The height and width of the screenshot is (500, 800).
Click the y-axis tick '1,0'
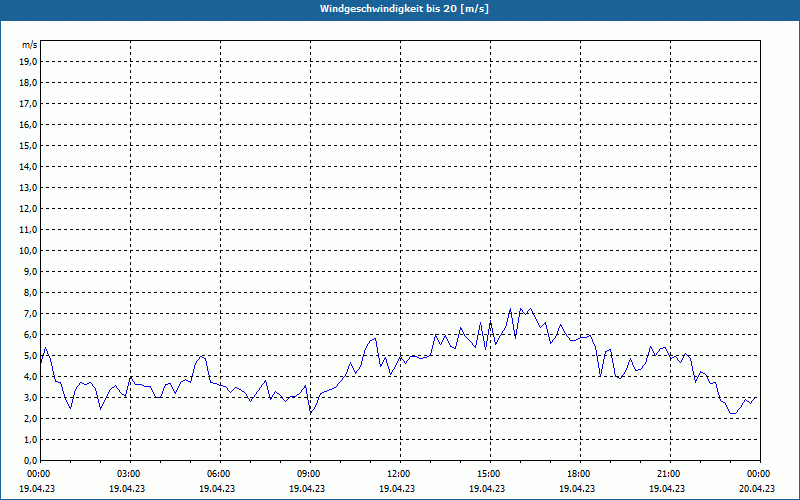pos(30,439)
